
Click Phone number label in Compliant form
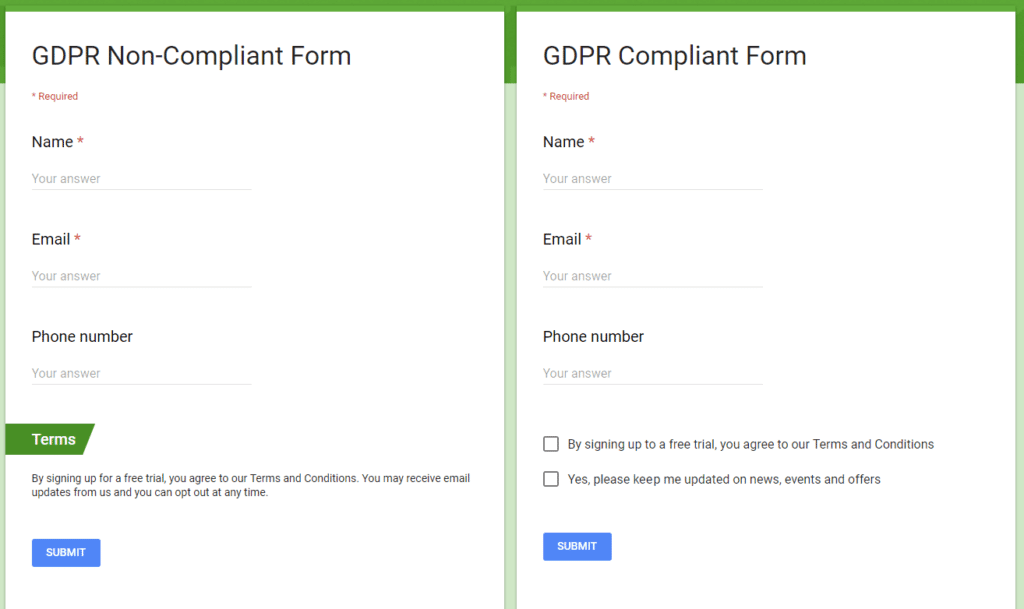click(593, 337)
